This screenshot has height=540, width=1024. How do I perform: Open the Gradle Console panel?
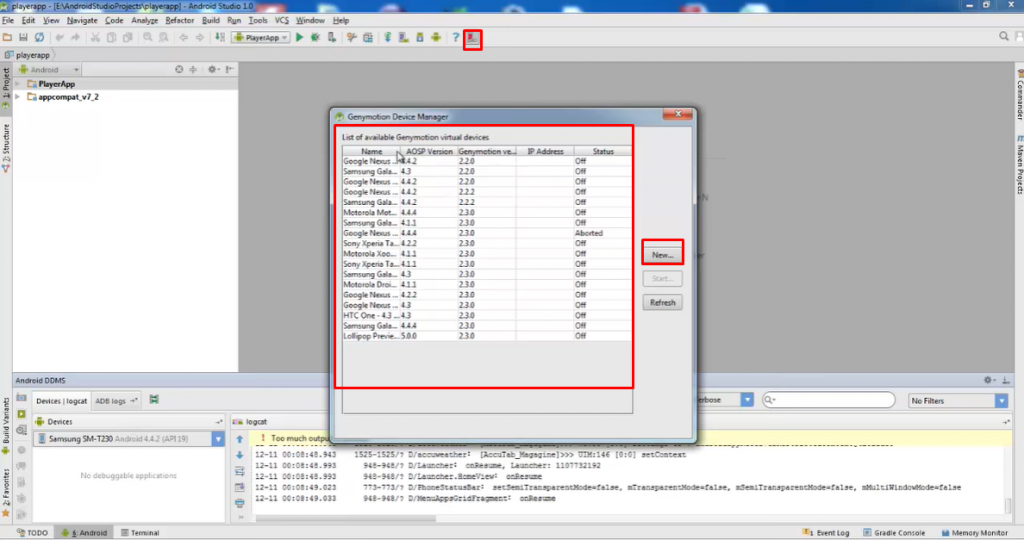(894, 533)
